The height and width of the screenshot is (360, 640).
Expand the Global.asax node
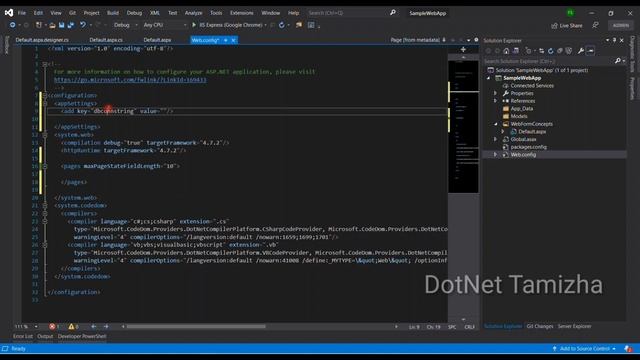[x=496, y=140]
